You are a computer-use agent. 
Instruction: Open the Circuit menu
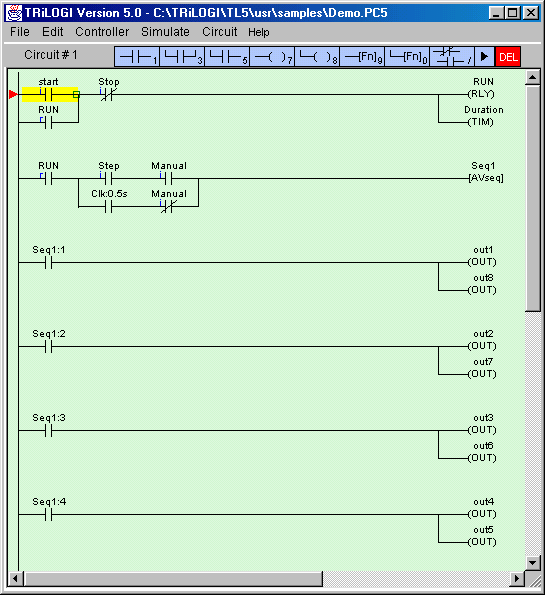click(219, 32)
